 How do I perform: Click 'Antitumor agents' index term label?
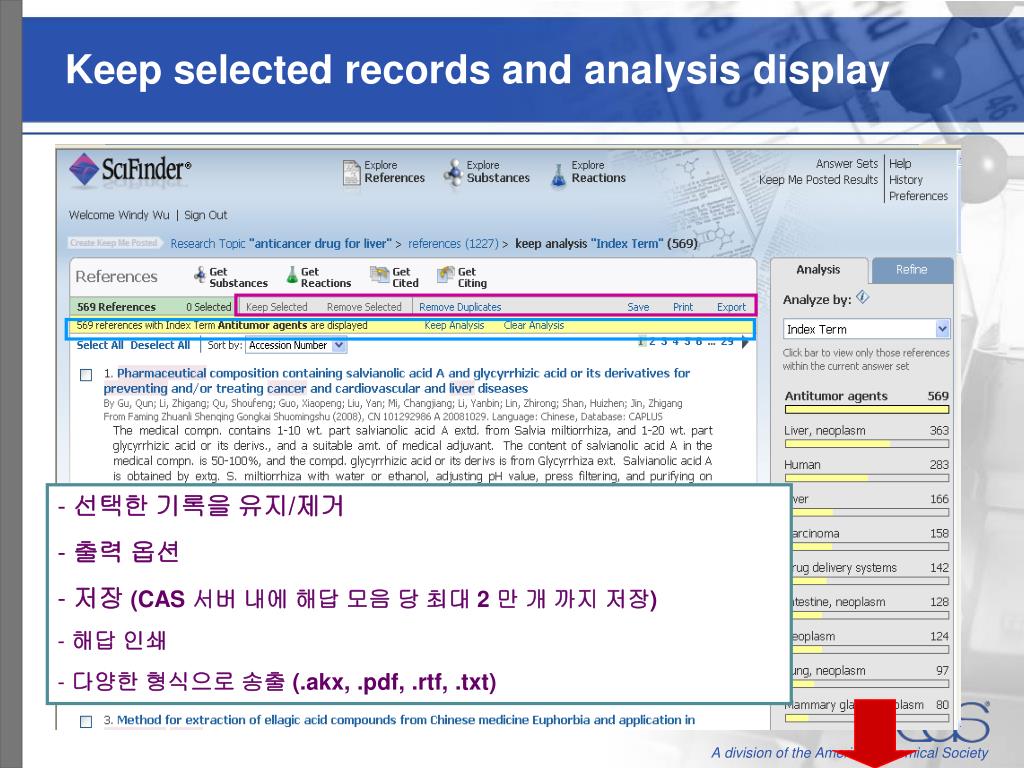[836, 396]
